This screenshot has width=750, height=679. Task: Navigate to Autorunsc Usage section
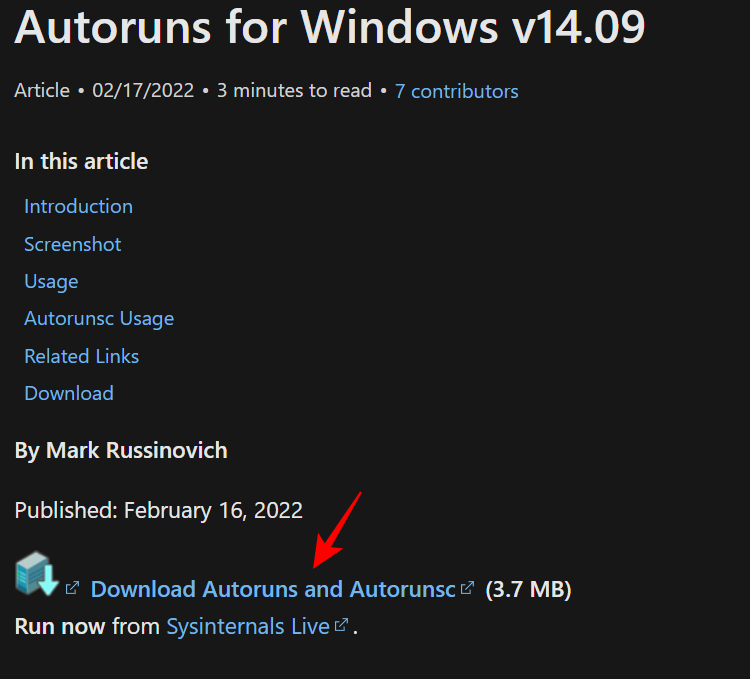(x=99, y=319)
